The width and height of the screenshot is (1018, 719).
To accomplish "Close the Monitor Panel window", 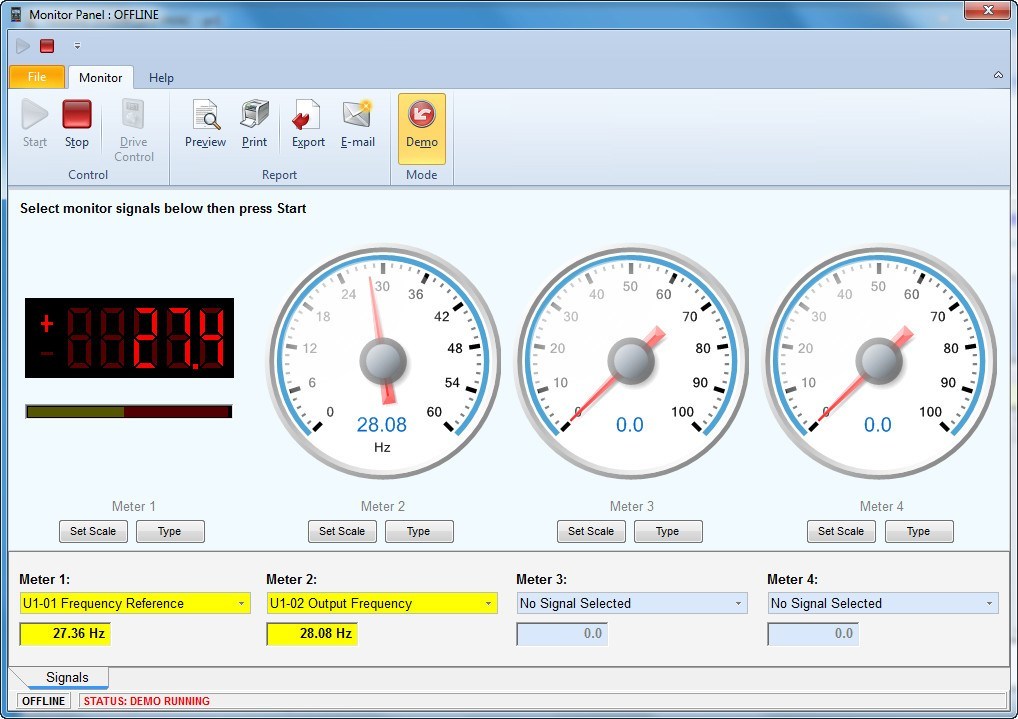I will click(x=987, y=10).
